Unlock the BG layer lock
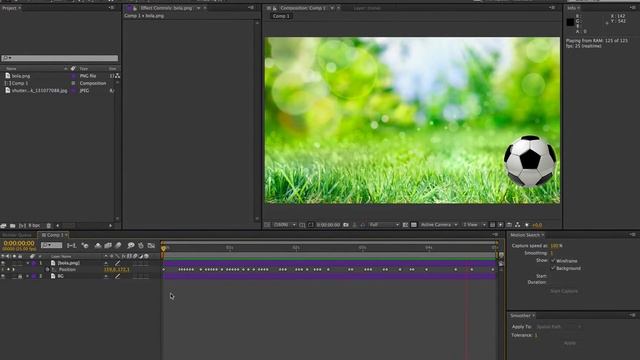The width and height of the screenshot is (640, 360). click(20, 276)
